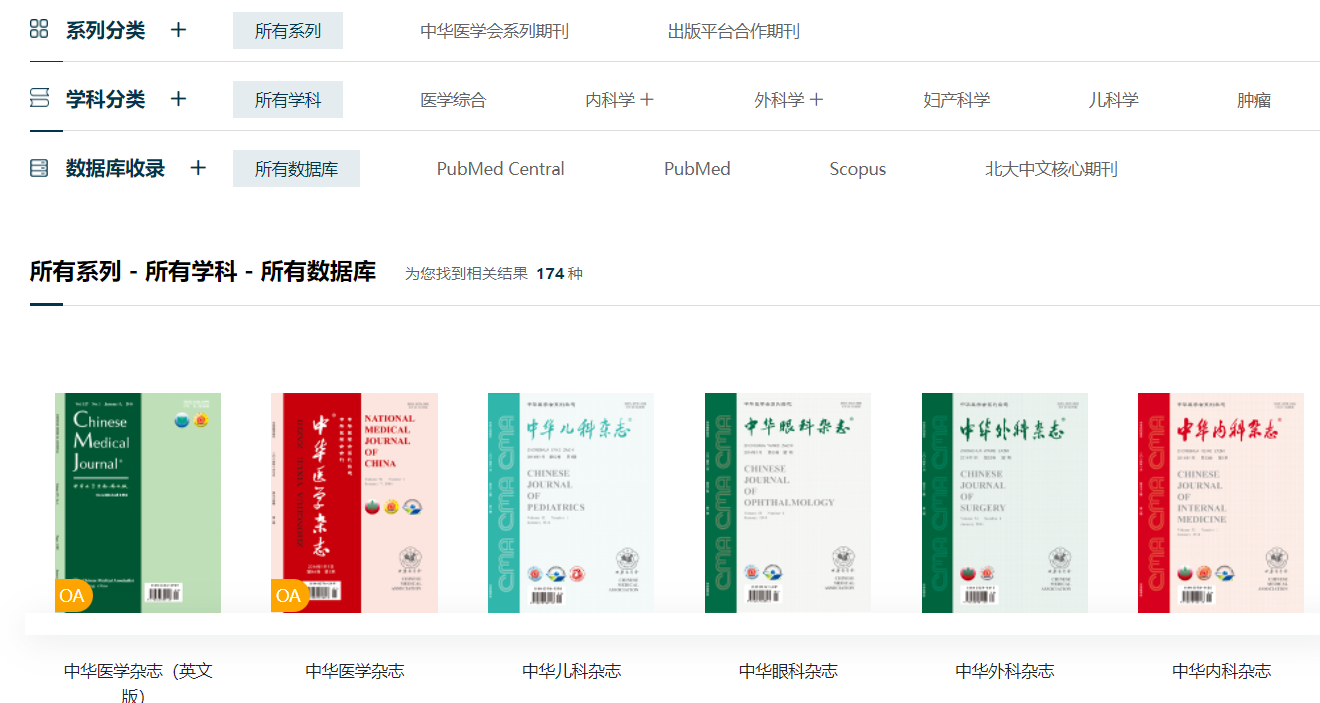Open the 中华外科杂志 title link

click(x=1005, y=671)
